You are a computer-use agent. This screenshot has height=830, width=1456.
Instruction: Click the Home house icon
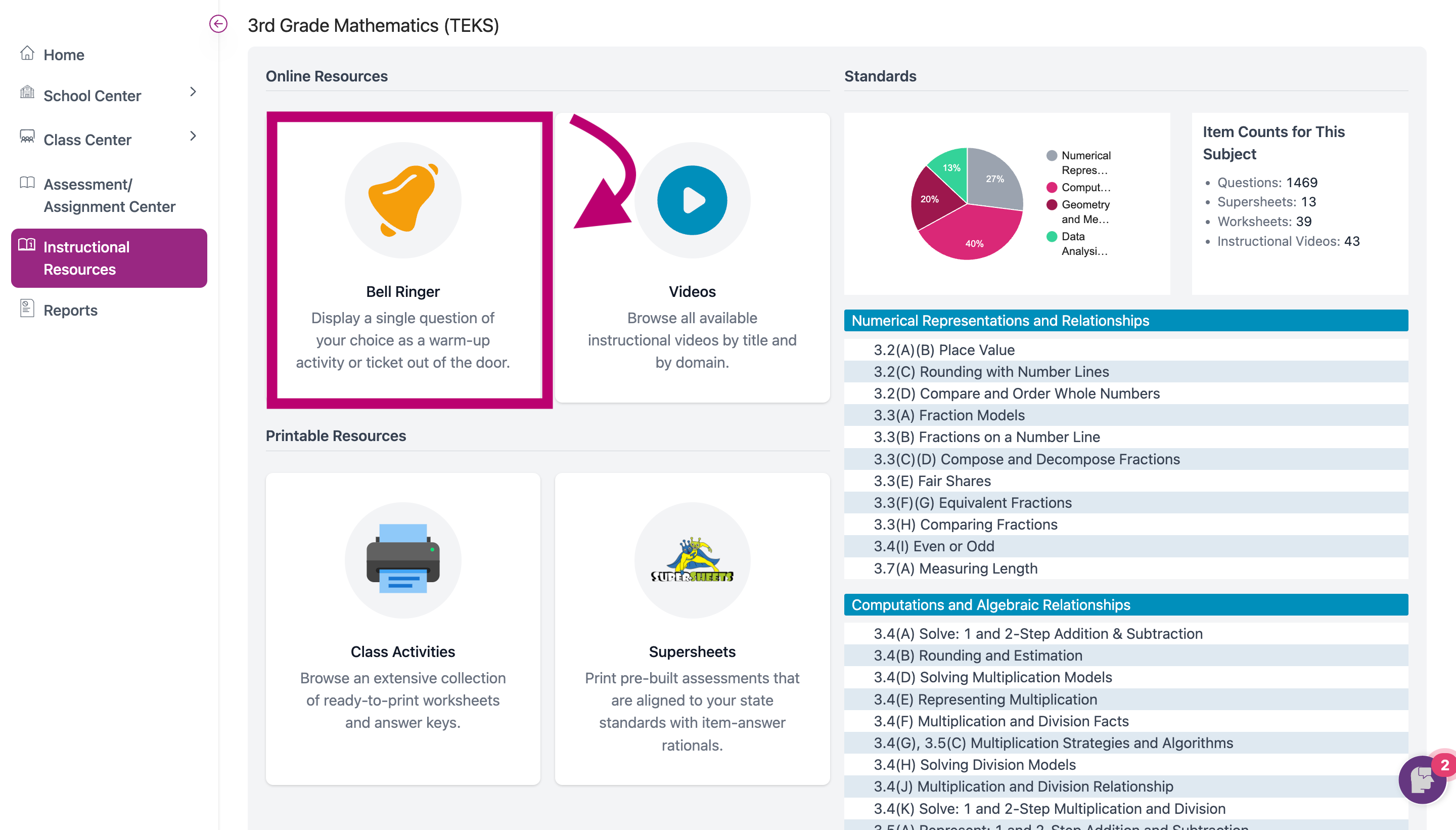[27, 54]
